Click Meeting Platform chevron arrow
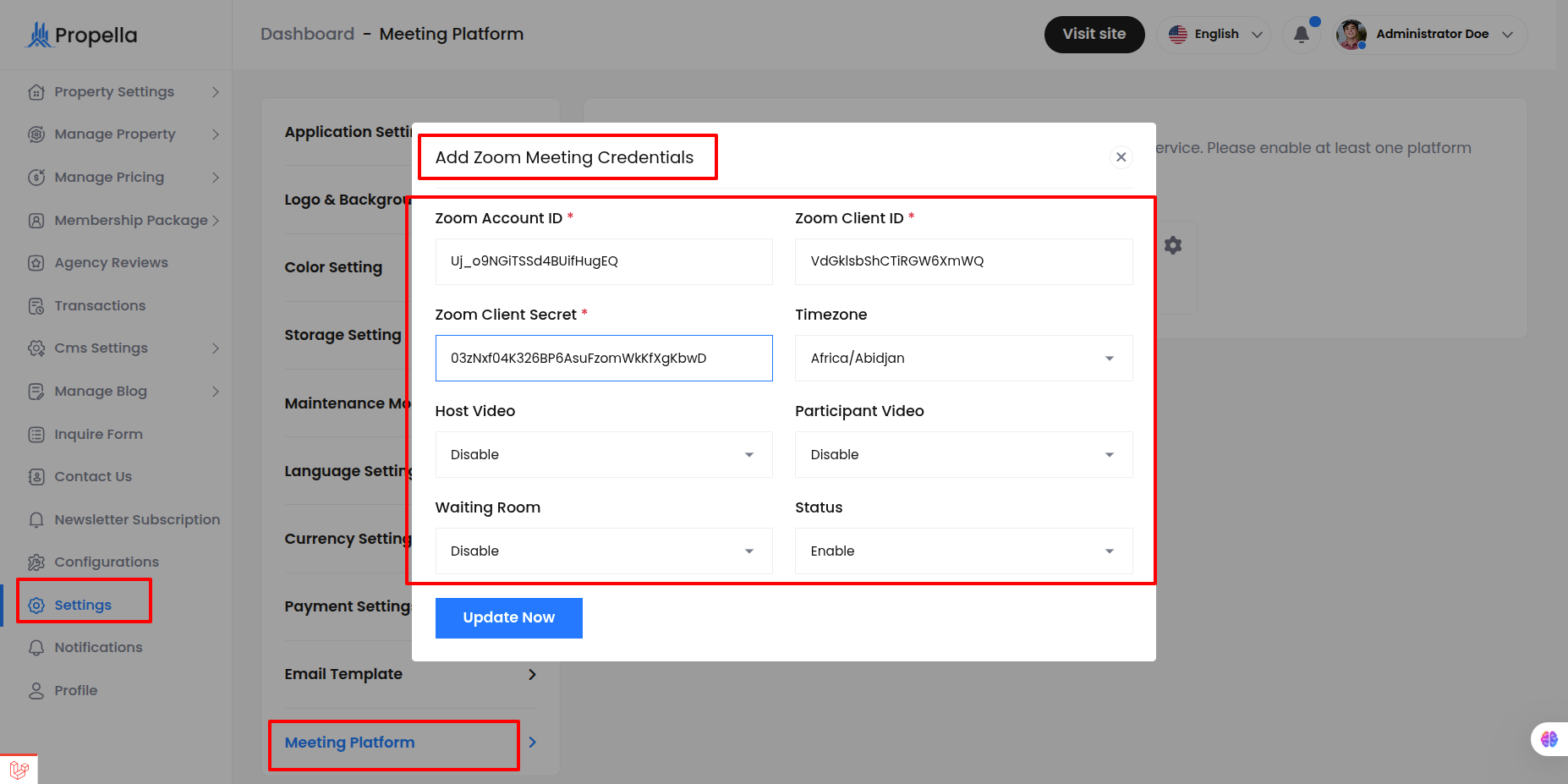Screen dimensions: 1568x784 tap(532, 742)
